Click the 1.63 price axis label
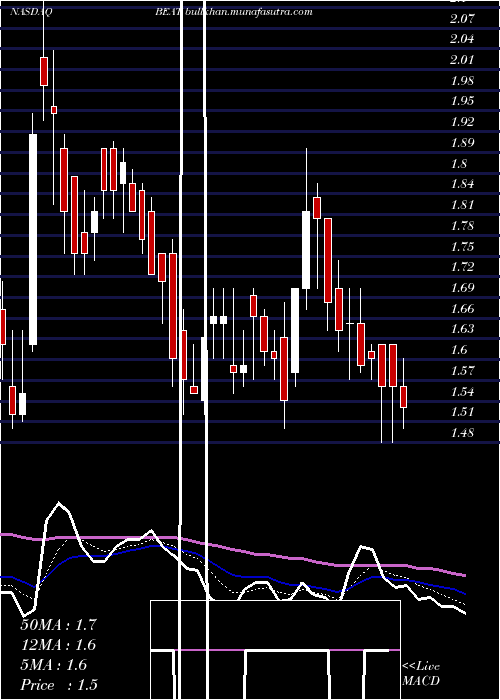This screenshot has width=500, height=700. (x=462, y=329)
